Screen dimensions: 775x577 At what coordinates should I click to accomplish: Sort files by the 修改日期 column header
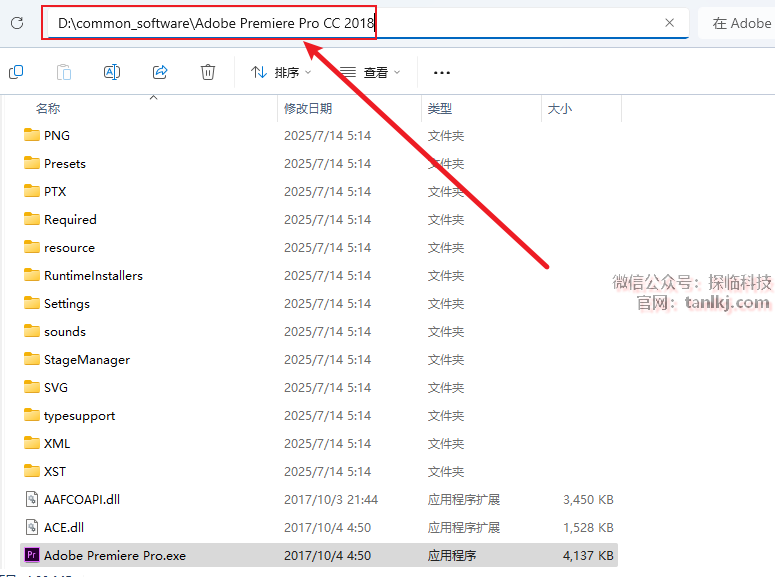pyautogui.click(x=308, y=108)
